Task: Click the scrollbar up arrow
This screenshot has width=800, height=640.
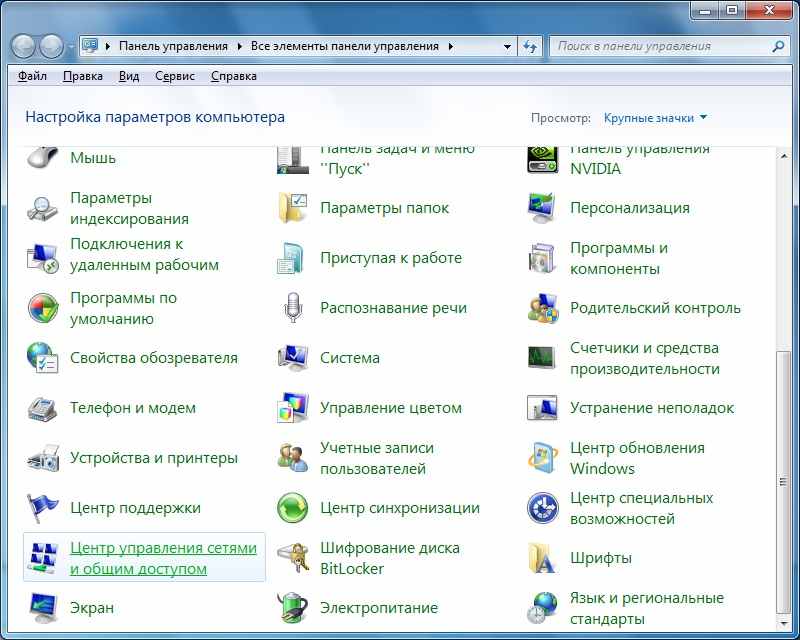Action: (784, 155)
